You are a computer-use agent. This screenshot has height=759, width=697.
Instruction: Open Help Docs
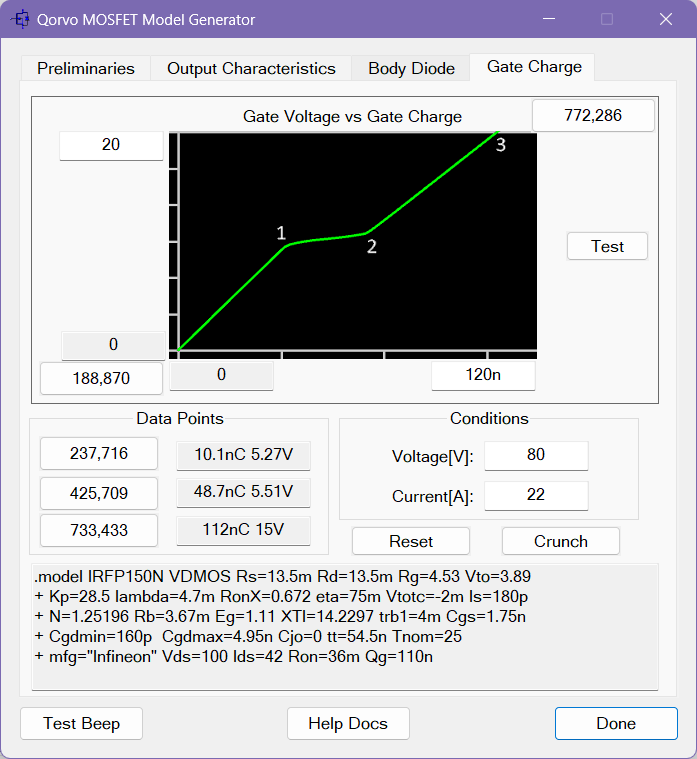(347, 723)
